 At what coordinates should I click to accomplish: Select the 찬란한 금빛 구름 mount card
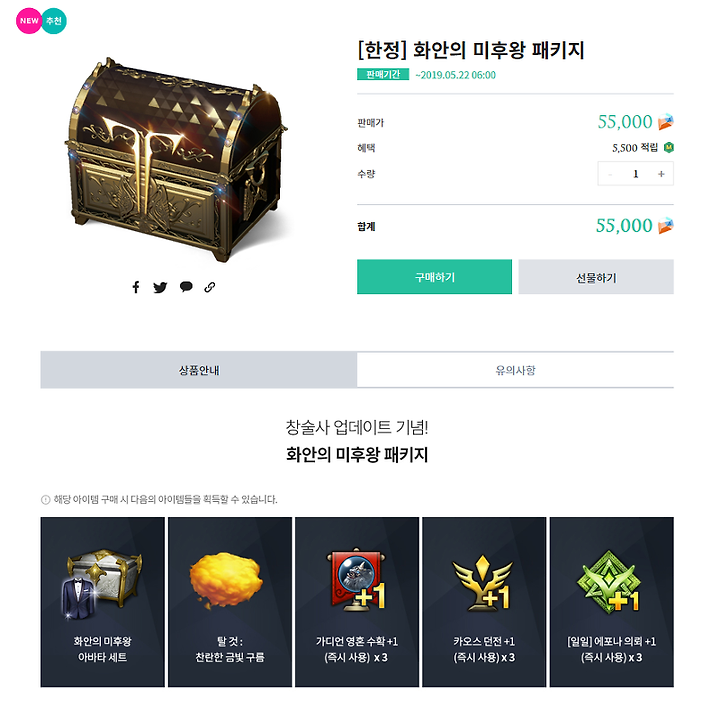230,602
